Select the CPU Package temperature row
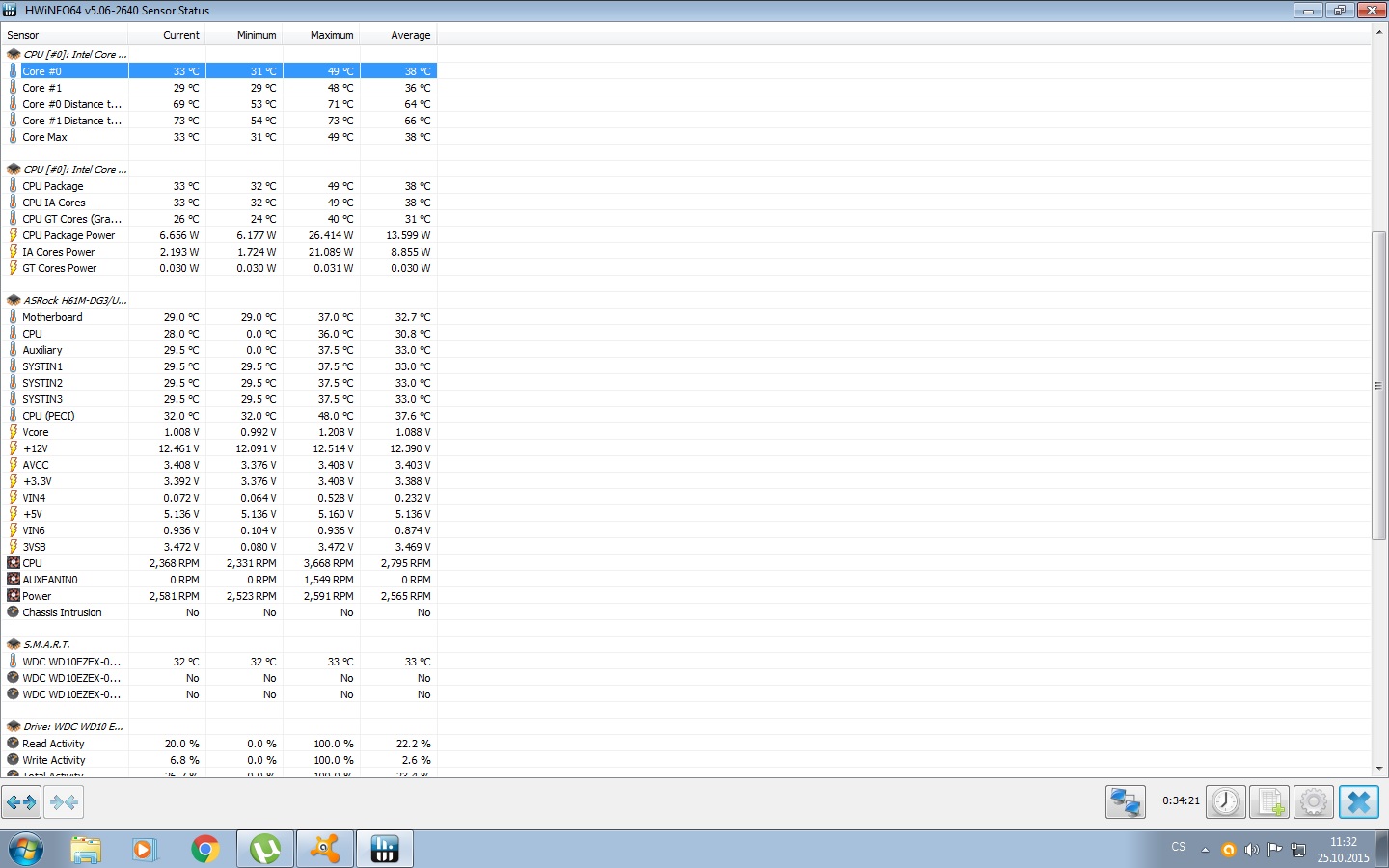The height and width of the screenshot is (868, 1389). (221, 186)
